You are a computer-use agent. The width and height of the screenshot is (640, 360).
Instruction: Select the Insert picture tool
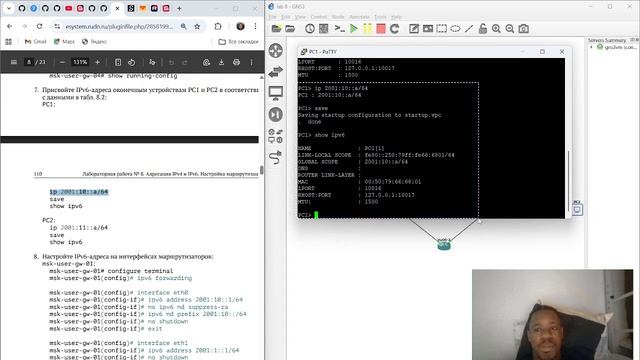pyautogui.click(x=428, y=29)
